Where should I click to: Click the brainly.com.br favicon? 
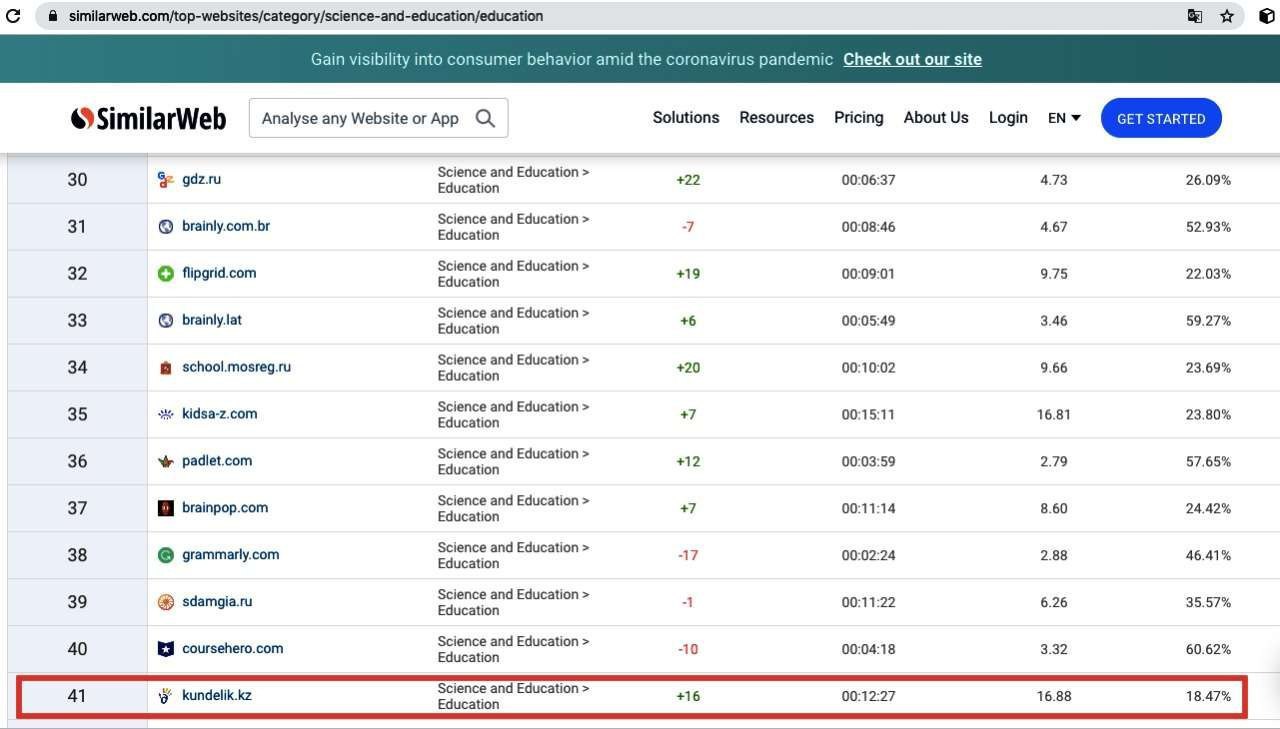[x=166, y=227]
